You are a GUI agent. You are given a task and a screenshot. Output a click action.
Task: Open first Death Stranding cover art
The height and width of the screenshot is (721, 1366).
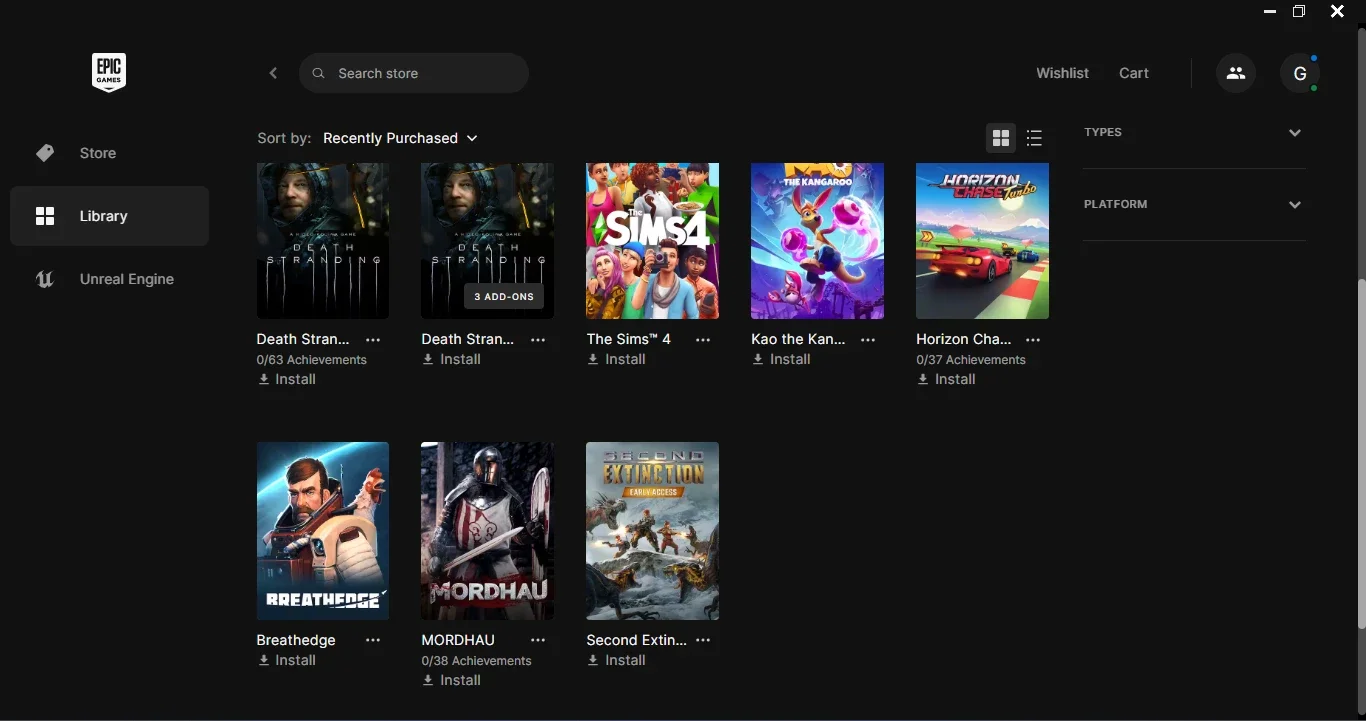pyautogui.click(x=323, y=241)
